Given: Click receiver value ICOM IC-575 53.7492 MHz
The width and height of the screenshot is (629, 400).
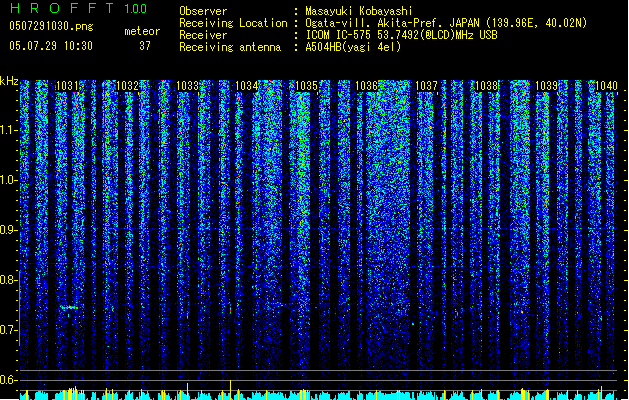Looking at the screenshot, I should [401, 35].
